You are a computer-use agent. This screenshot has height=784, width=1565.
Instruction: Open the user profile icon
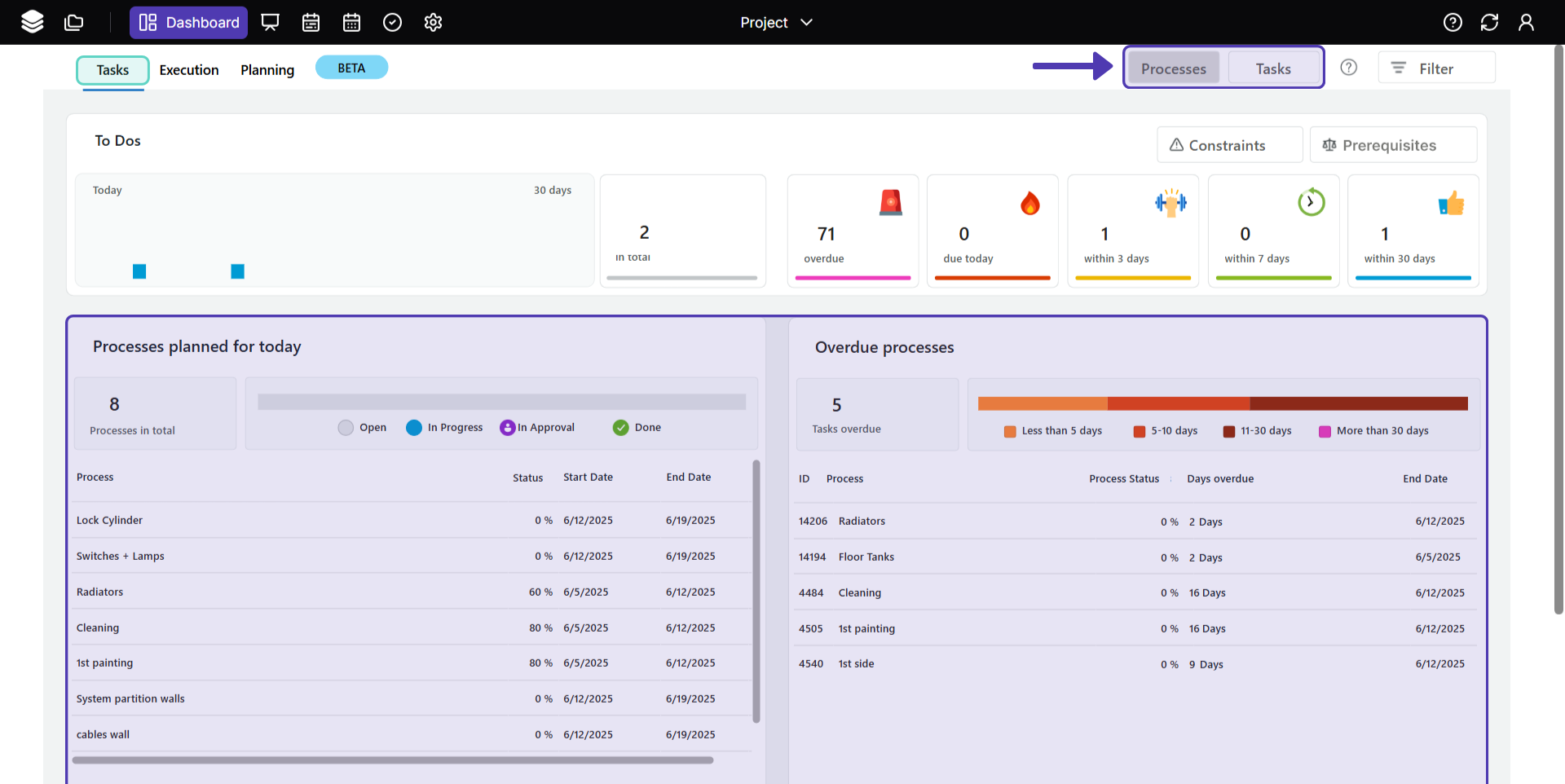pyautogui.click(x=1526, y=22)
